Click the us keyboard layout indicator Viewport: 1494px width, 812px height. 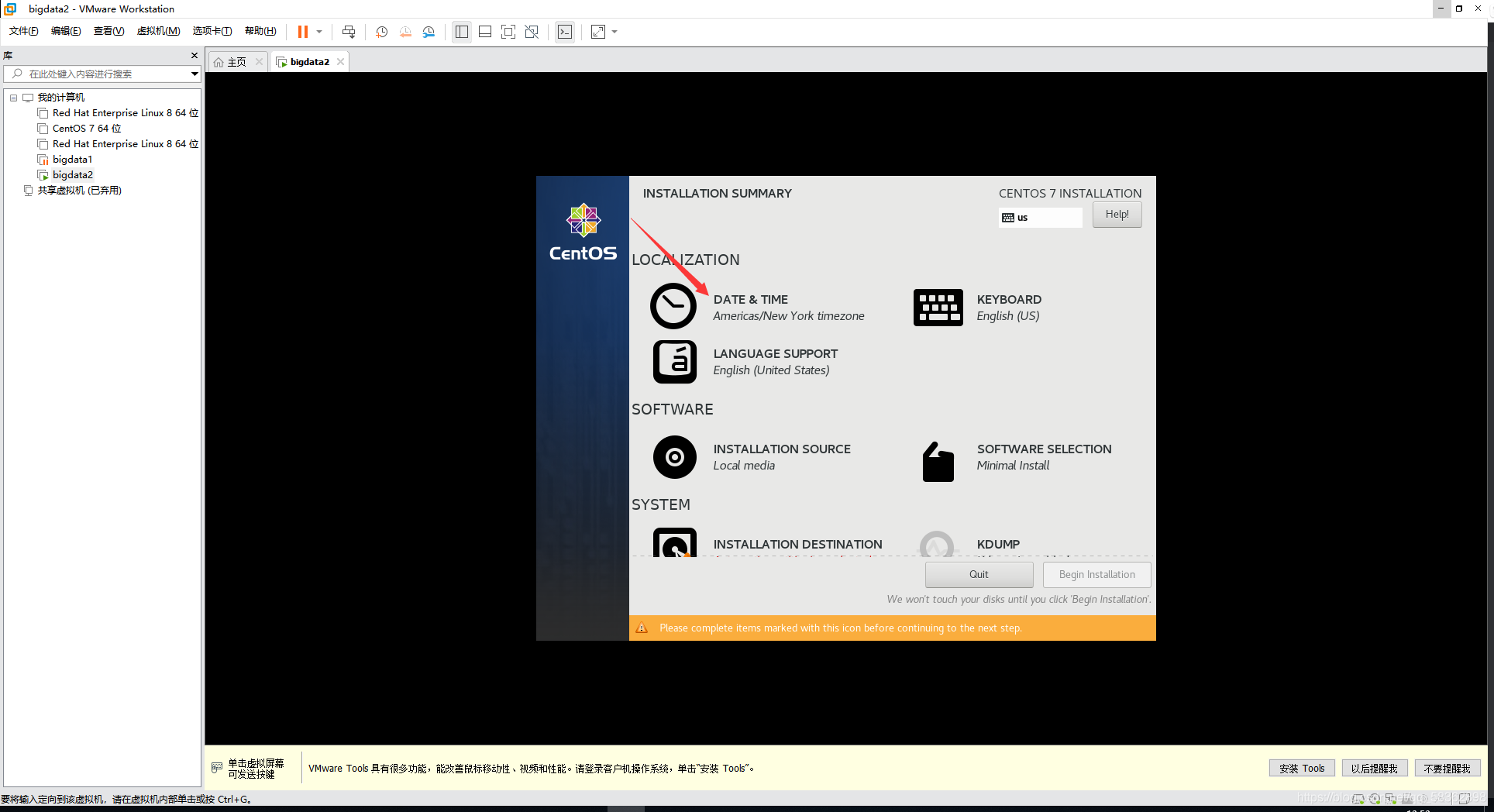click(x=1041, y=218)
